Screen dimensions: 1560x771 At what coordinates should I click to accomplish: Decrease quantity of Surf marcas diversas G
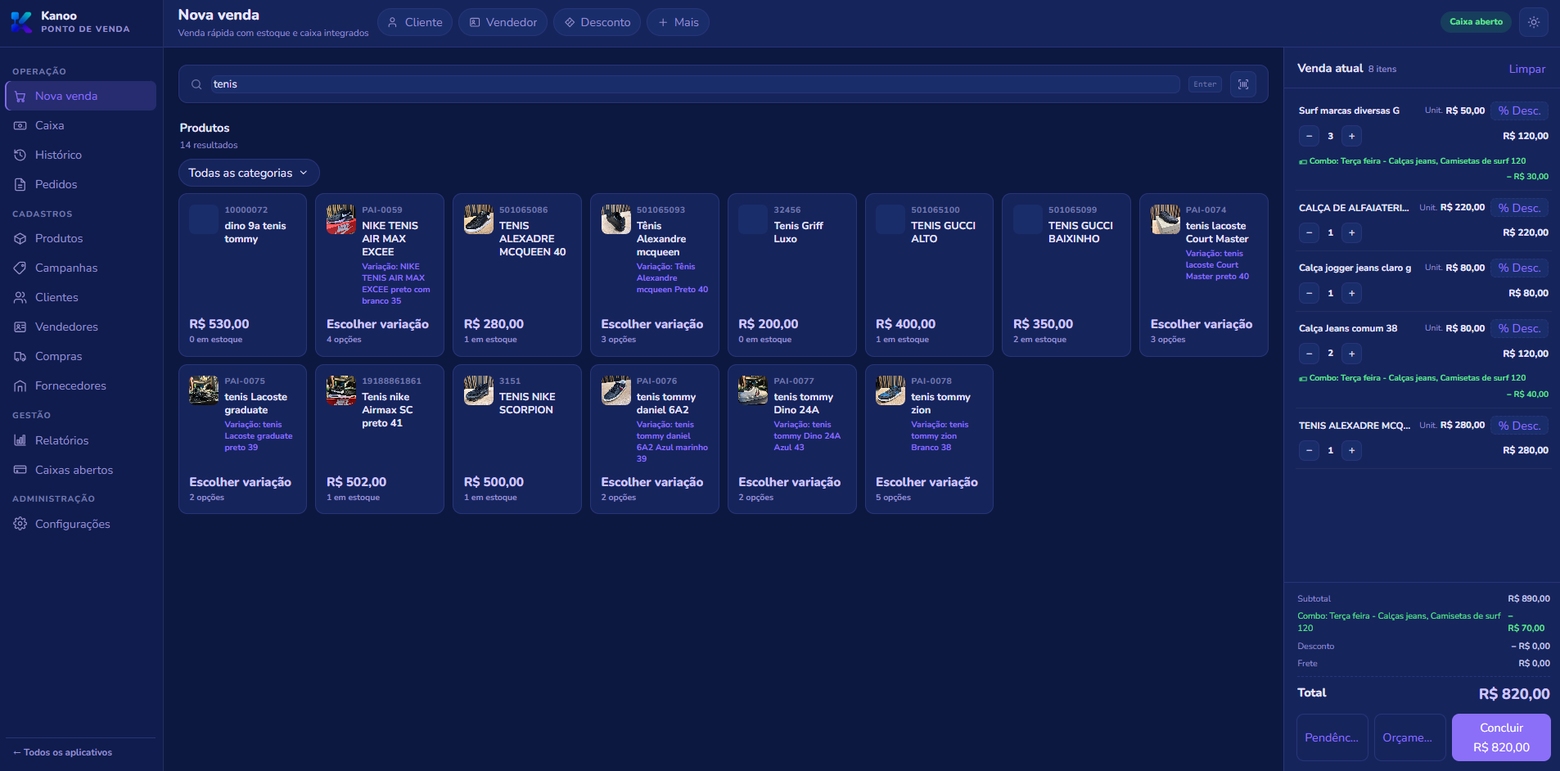point(1309,136)
